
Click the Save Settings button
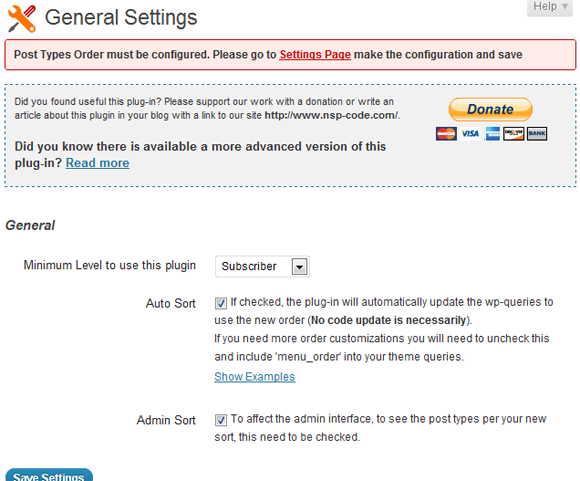[49, 475]
